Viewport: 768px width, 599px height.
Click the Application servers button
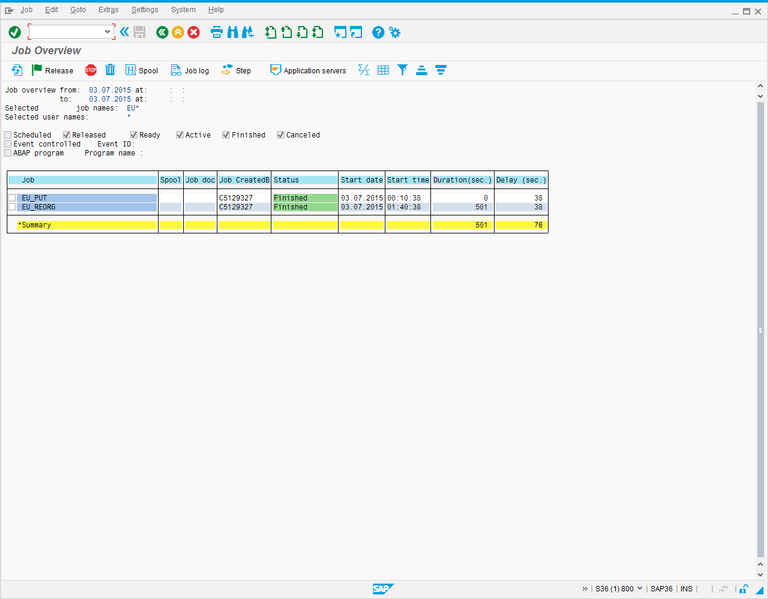(x=307, y=70)
